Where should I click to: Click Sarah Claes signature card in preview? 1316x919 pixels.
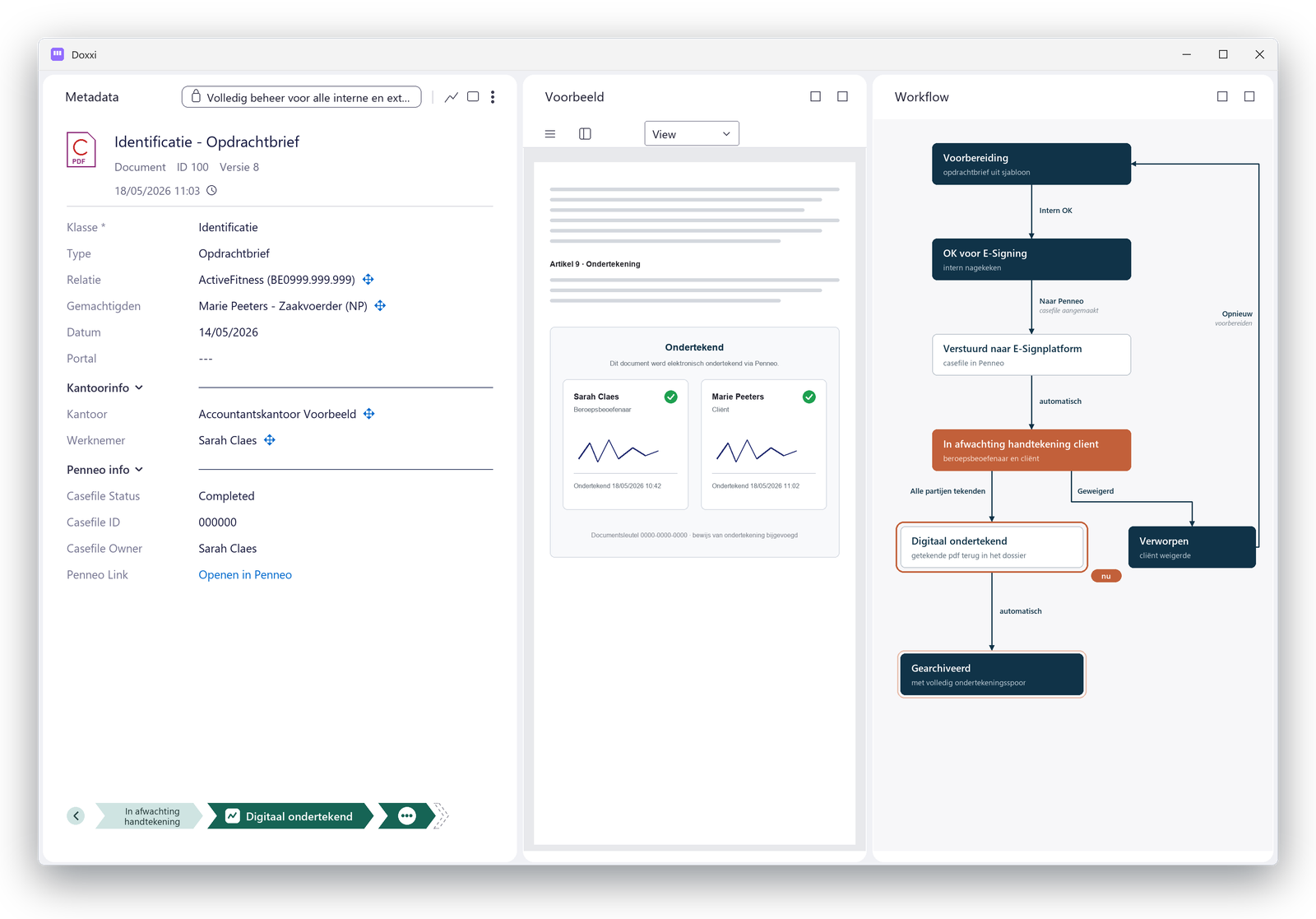(x=625, y=444)
